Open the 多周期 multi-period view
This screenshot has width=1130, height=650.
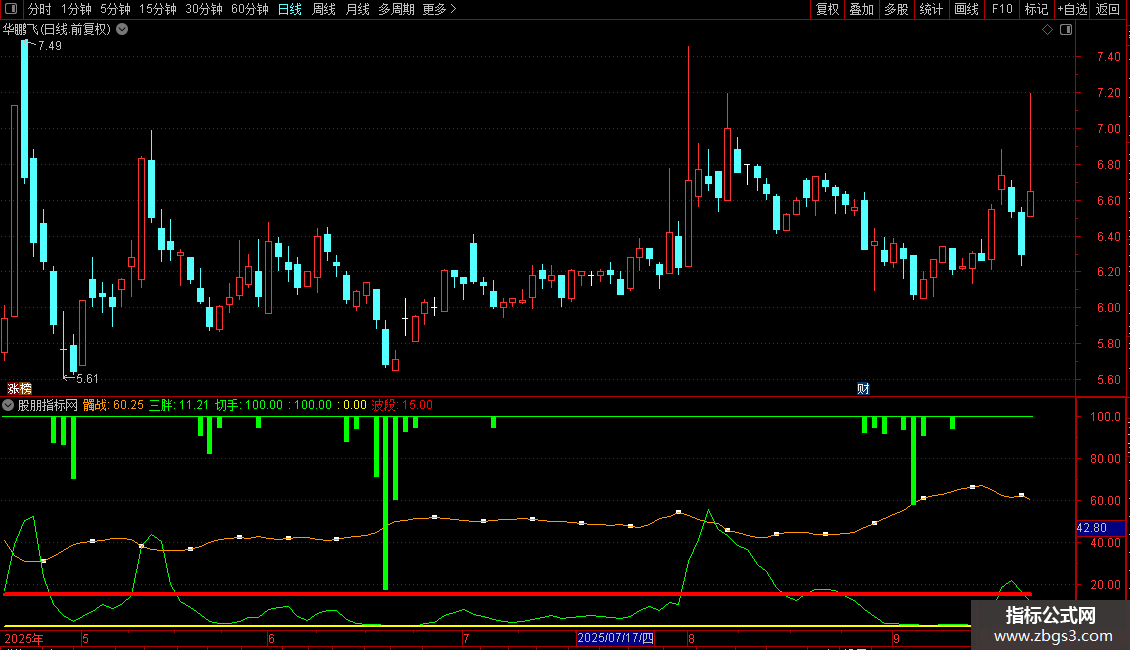[396, 9]
